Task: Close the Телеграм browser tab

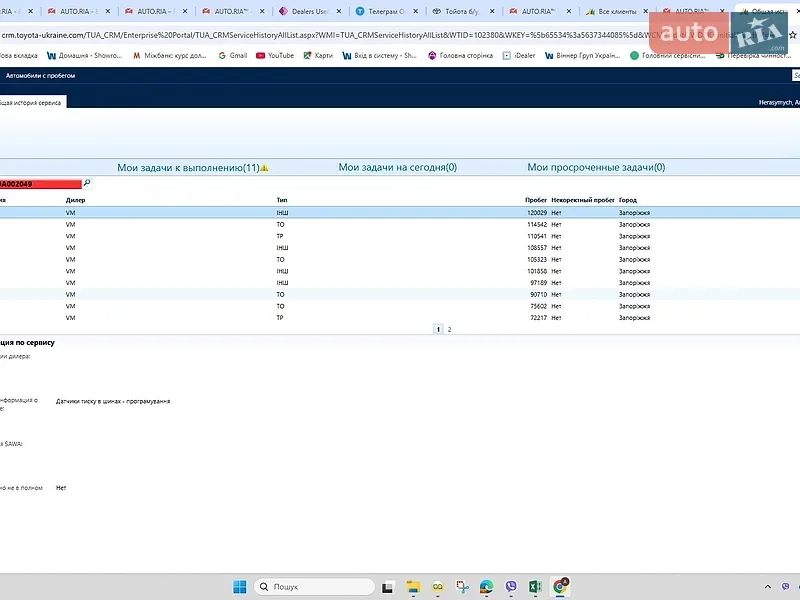Action: pyautogui.click(x=415, y=11)
